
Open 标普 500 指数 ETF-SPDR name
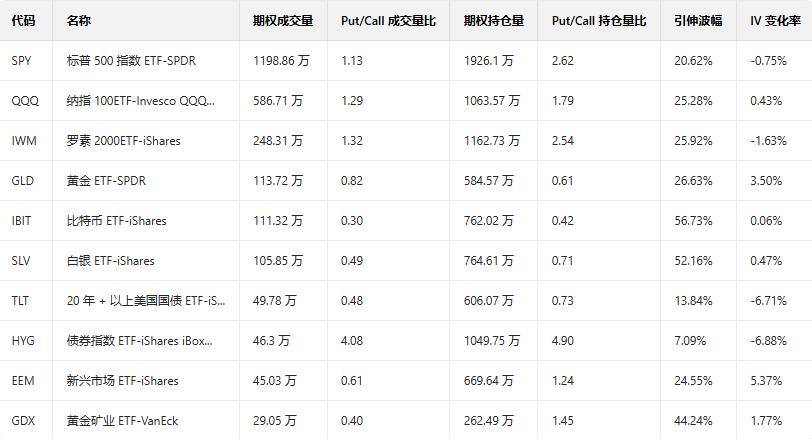tap(131, 61)
